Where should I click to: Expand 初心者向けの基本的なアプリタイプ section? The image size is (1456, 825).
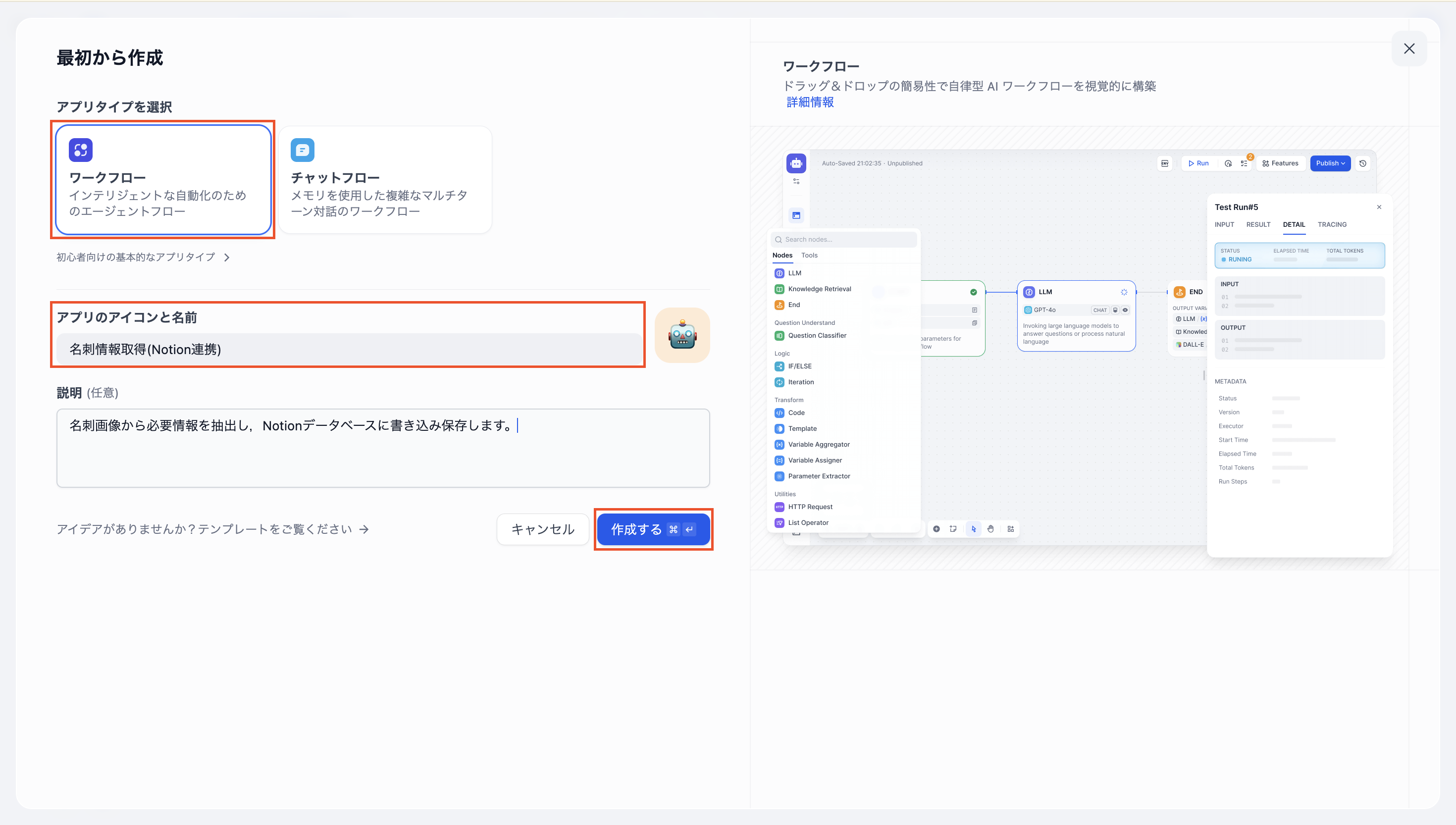tap(142, 257)
